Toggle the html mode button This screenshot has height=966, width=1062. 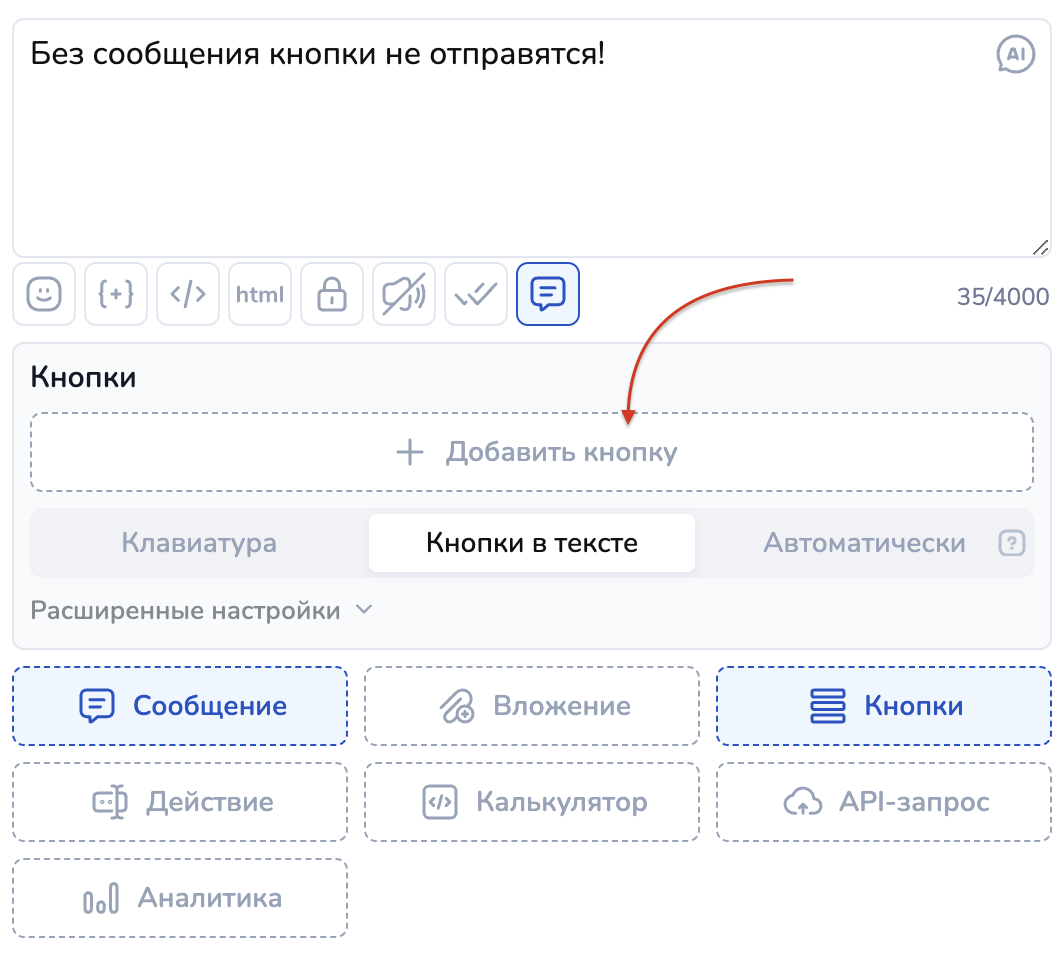coord(260,294)
